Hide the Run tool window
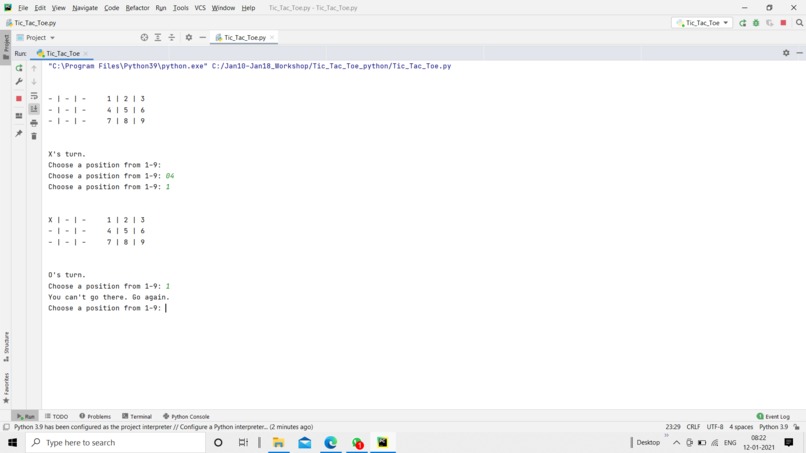 click(x=799, y=53)
